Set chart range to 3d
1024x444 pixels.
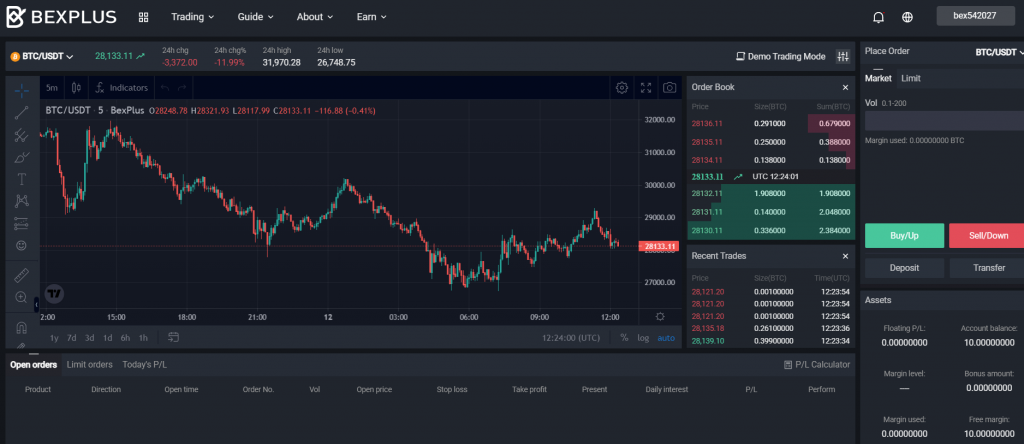tap(89, 338)
